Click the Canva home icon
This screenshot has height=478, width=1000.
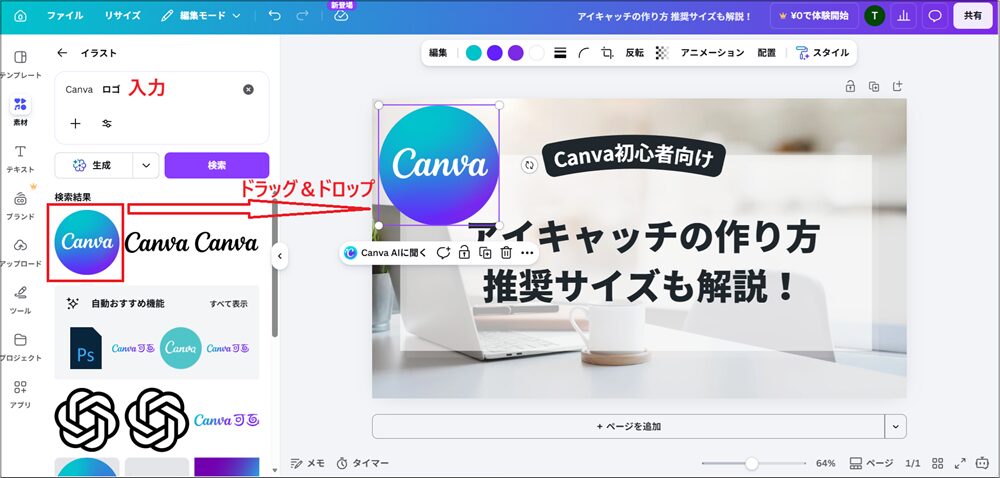(x=20, y=16)
